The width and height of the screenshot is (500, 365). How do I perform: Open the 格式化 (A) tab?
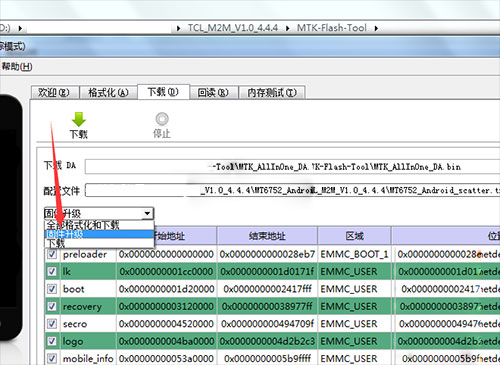click(x=108, y=92)
